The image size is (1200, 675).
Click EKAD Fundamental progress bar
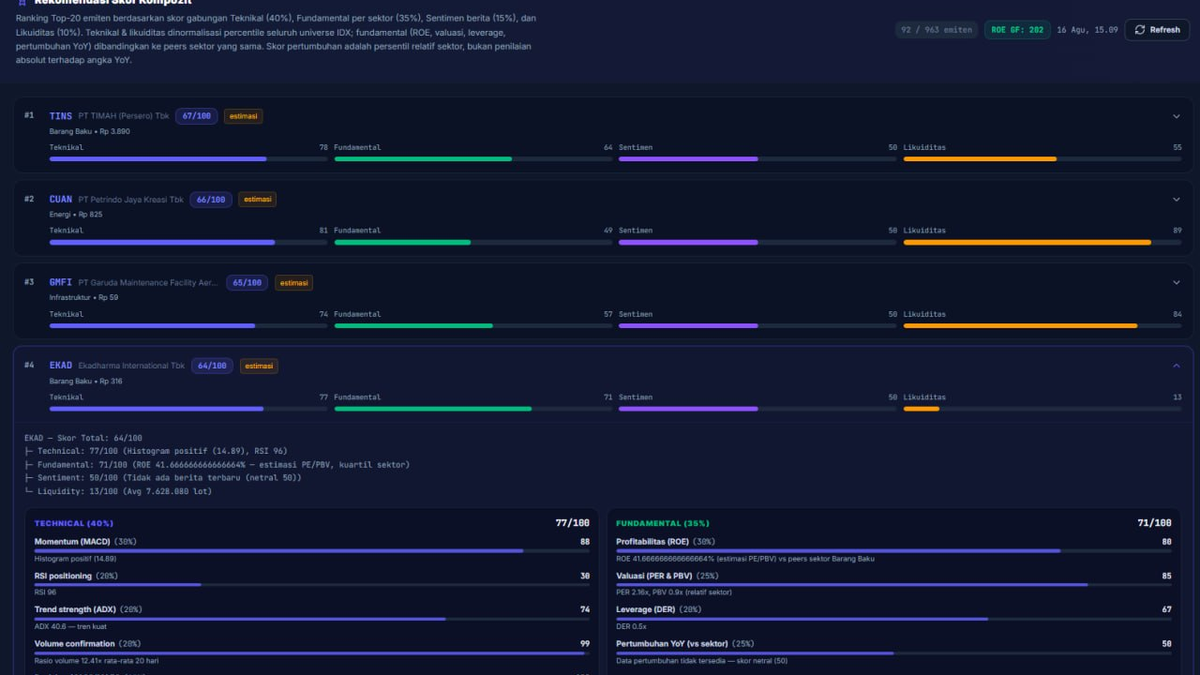pyautogui.click(x=473, y=409)
